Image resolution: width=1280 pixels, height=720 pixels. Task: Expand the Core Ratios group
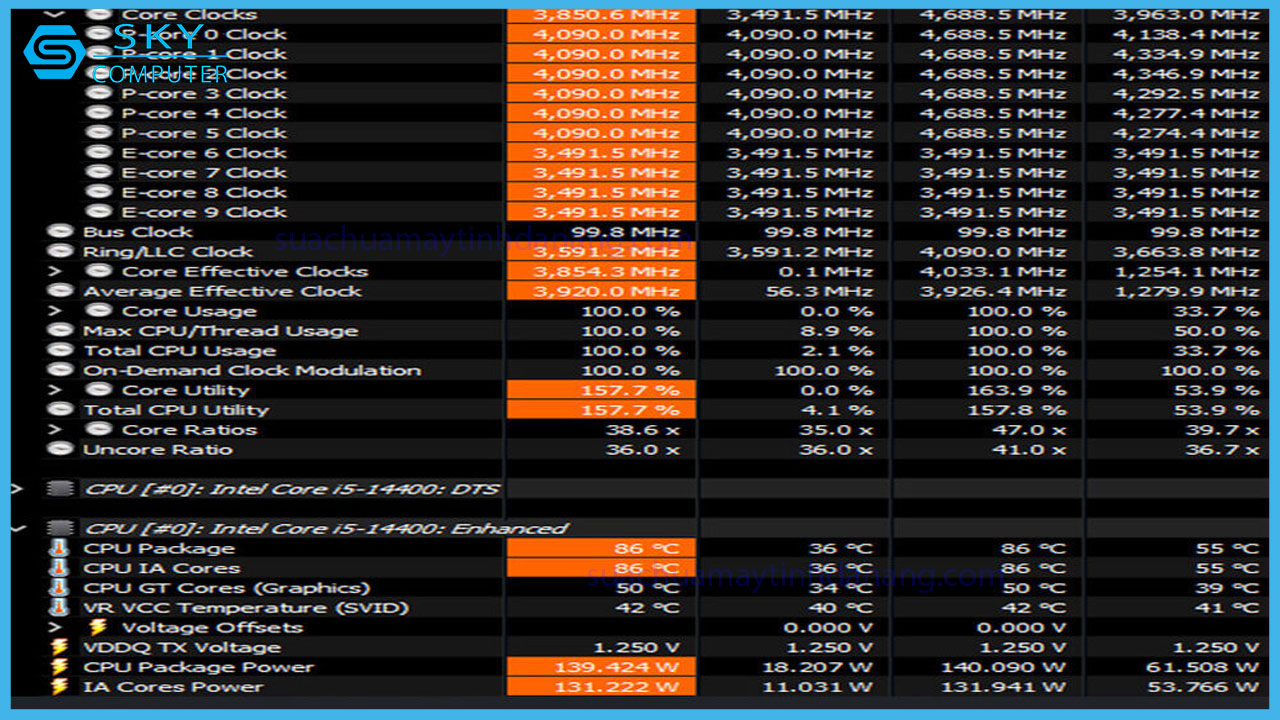(x=57, y=429)
